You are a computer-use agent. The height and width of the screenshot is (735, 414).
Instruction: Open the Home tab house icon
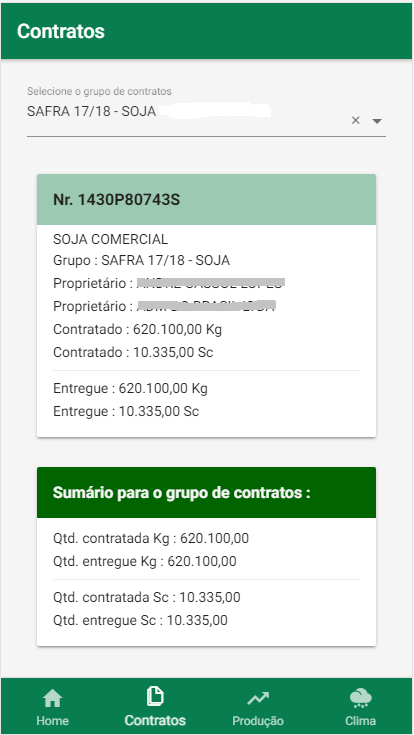[x=53, y=699]
